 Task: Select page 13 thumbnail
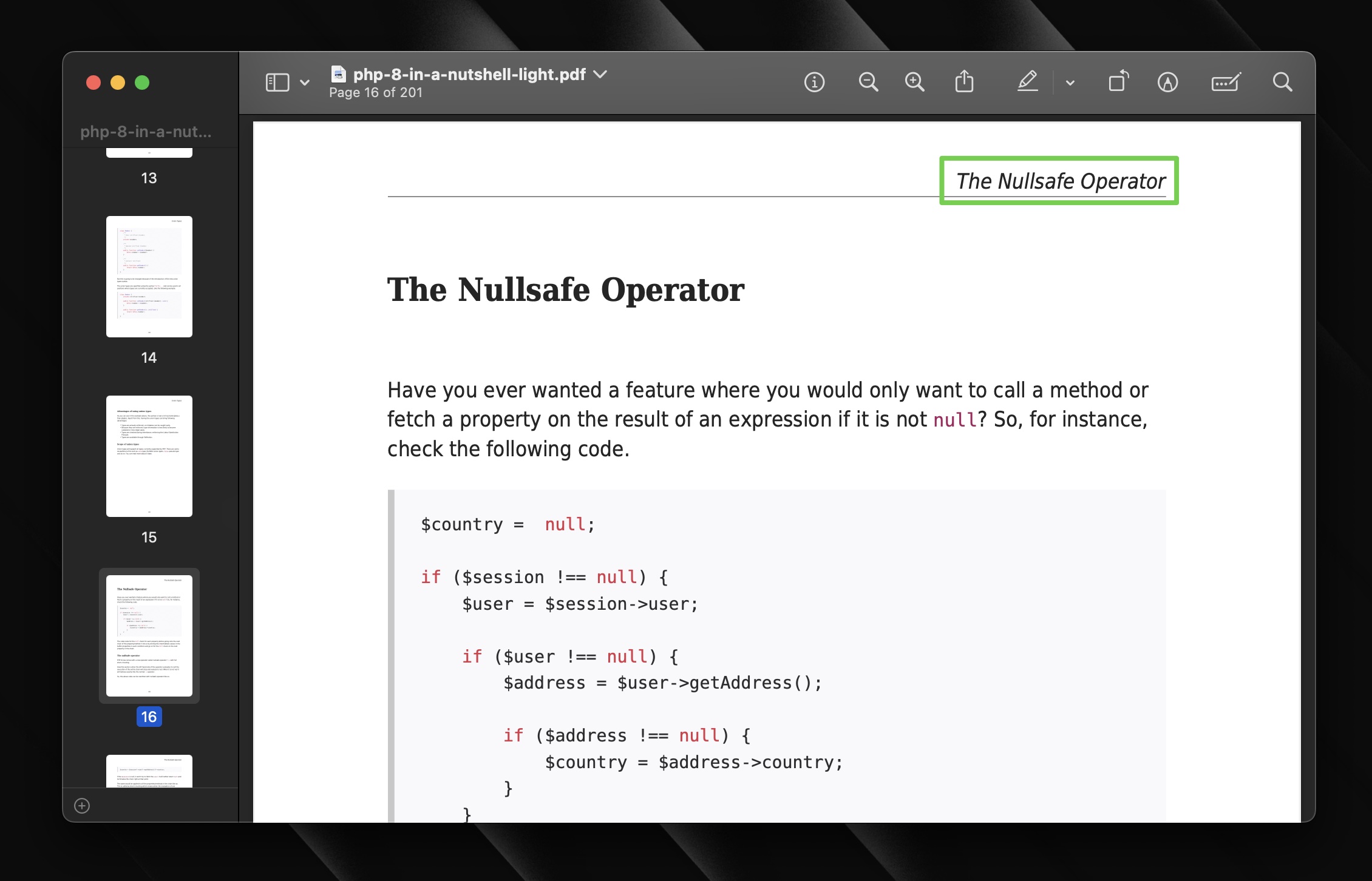click(149, 153)
